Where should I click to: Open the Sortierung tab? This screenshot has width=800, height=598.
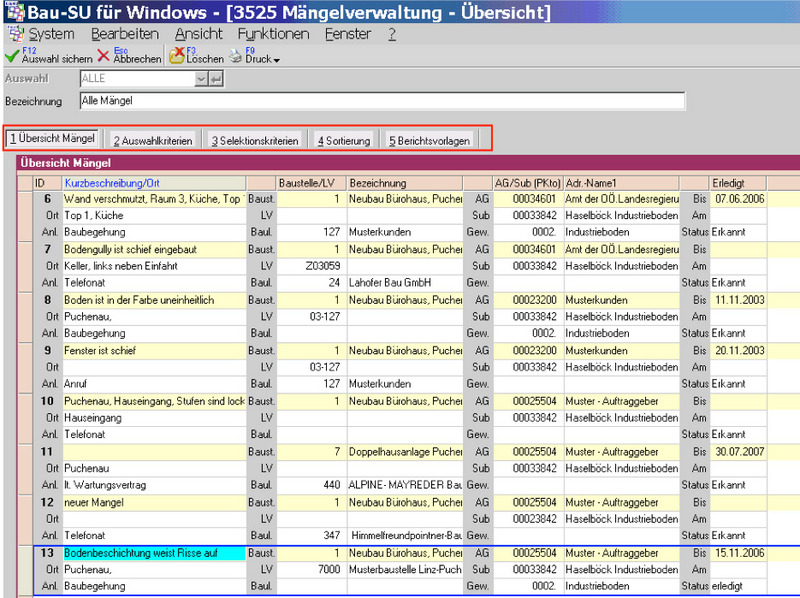(x=343, y=141)
